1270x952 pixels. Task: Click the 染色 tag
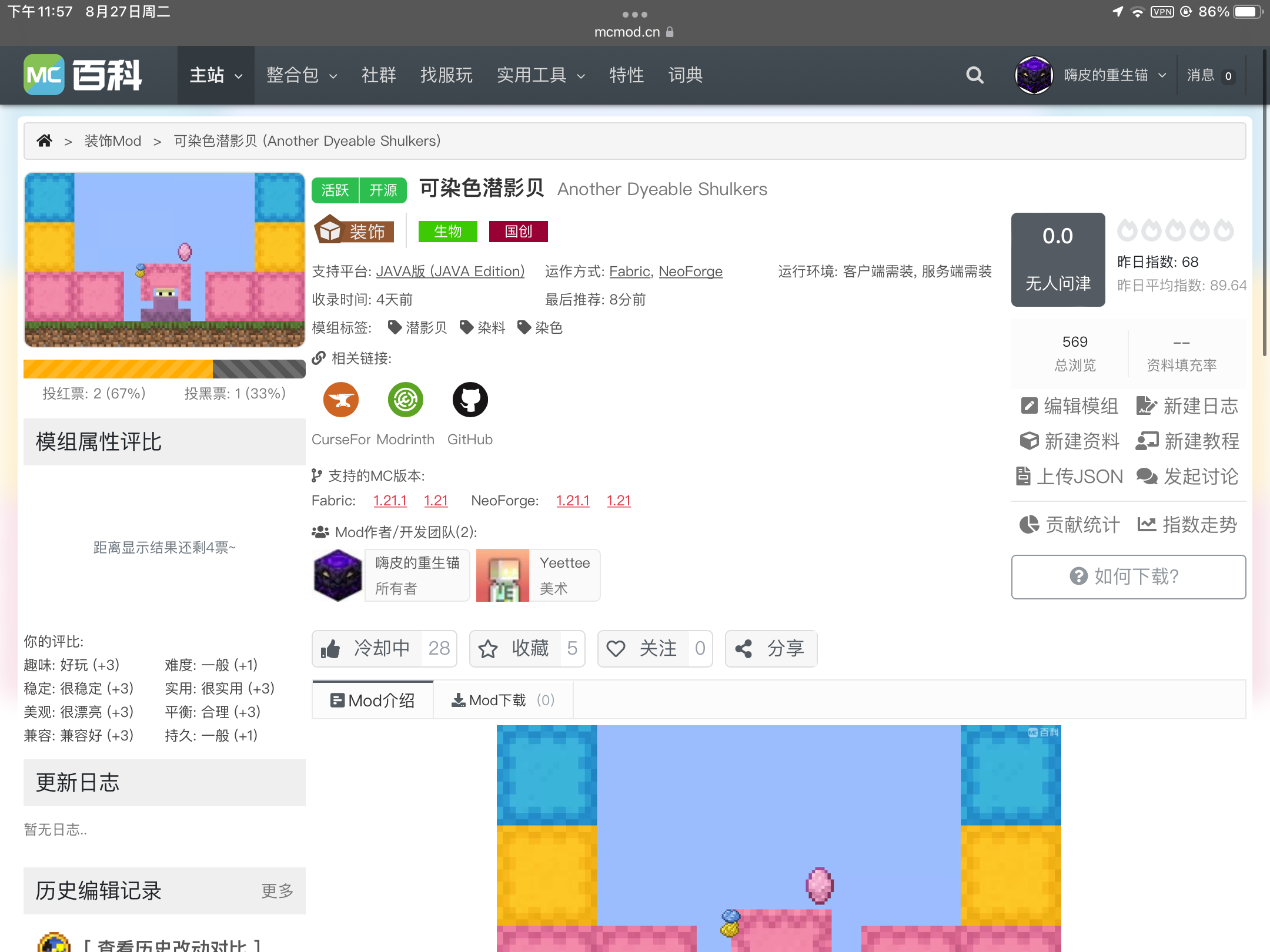pos(540,327)
